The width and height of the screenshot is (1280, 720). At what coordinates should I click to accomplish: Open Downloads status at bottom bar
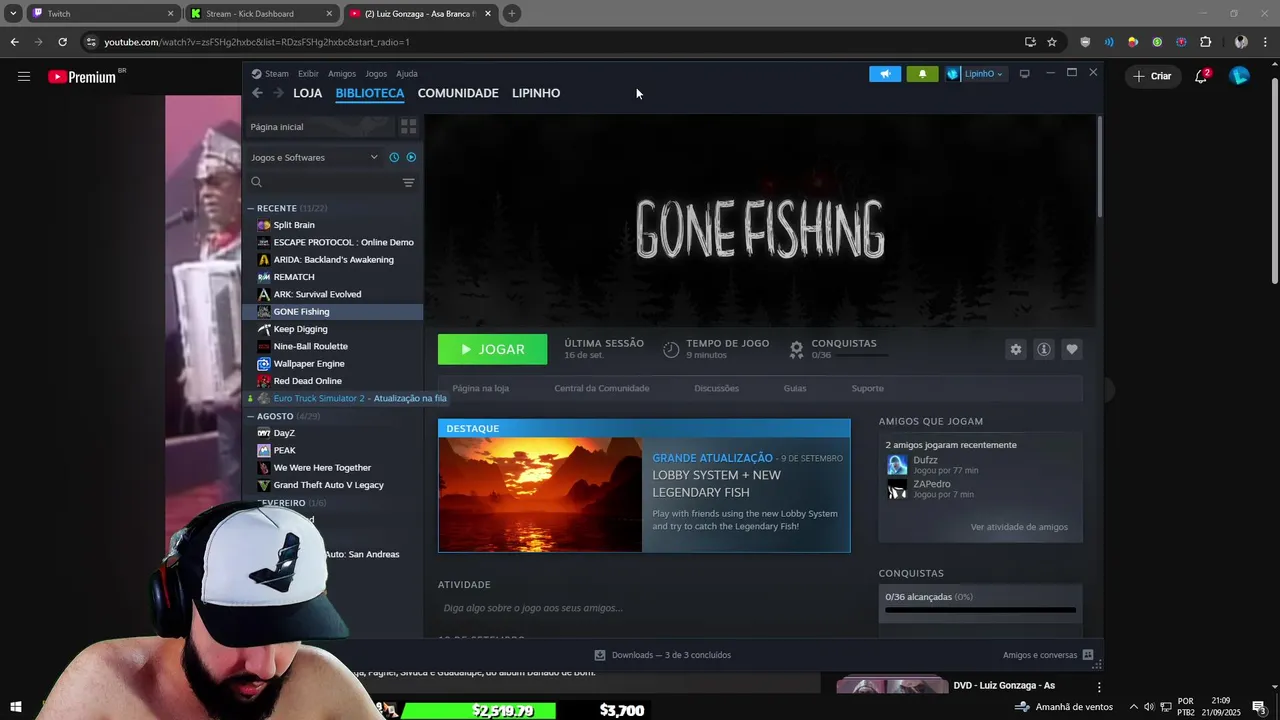coord(663,655)
